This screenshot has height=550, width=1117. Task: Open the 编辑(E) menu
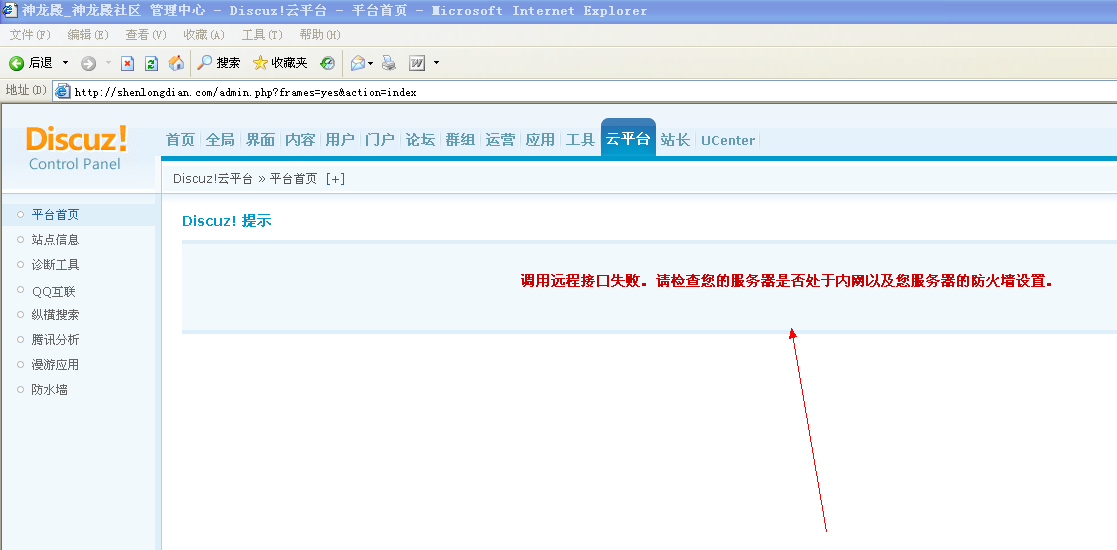click(x=88, y=34)
